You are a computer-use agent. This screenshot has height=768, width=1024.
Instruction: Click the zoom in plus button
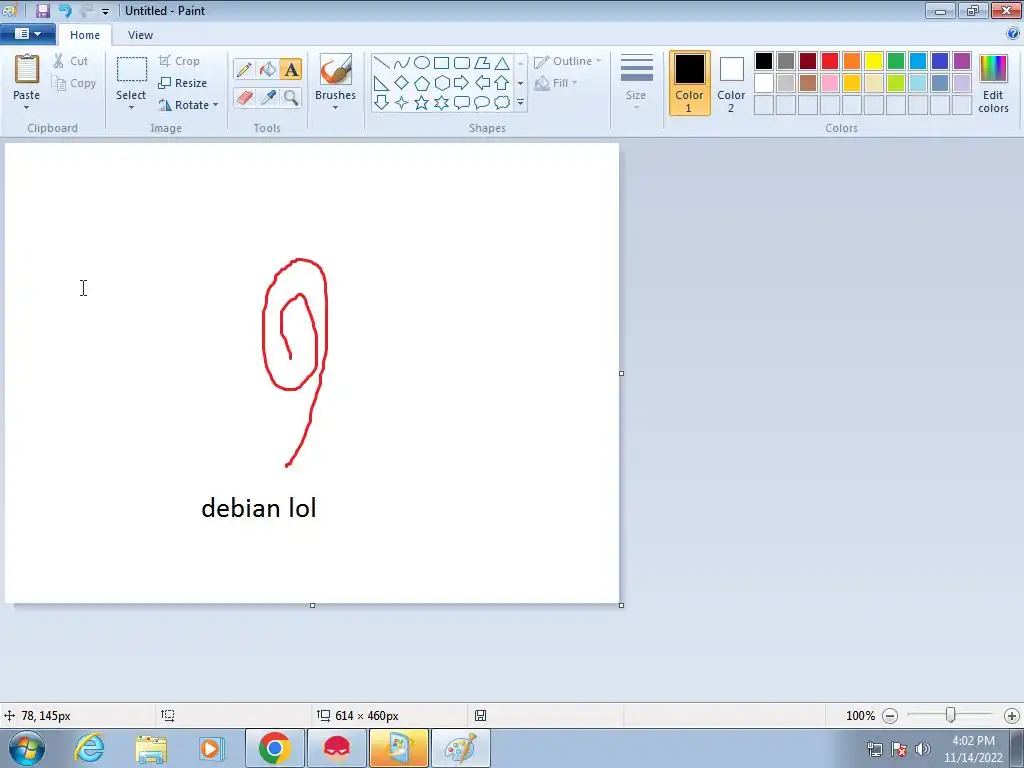[1012, 716]
